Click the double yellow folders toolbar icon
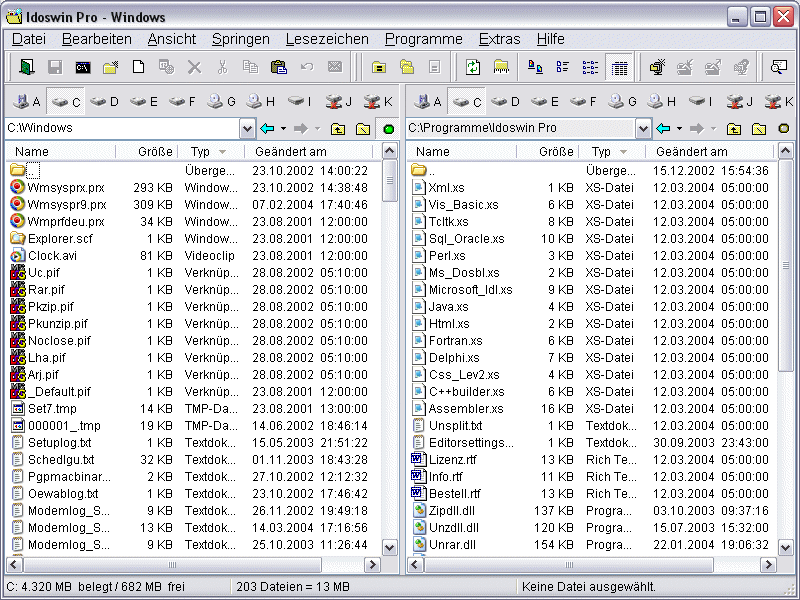Image resolution: width=800 pixels, height=600 pixels. (407, 67)
